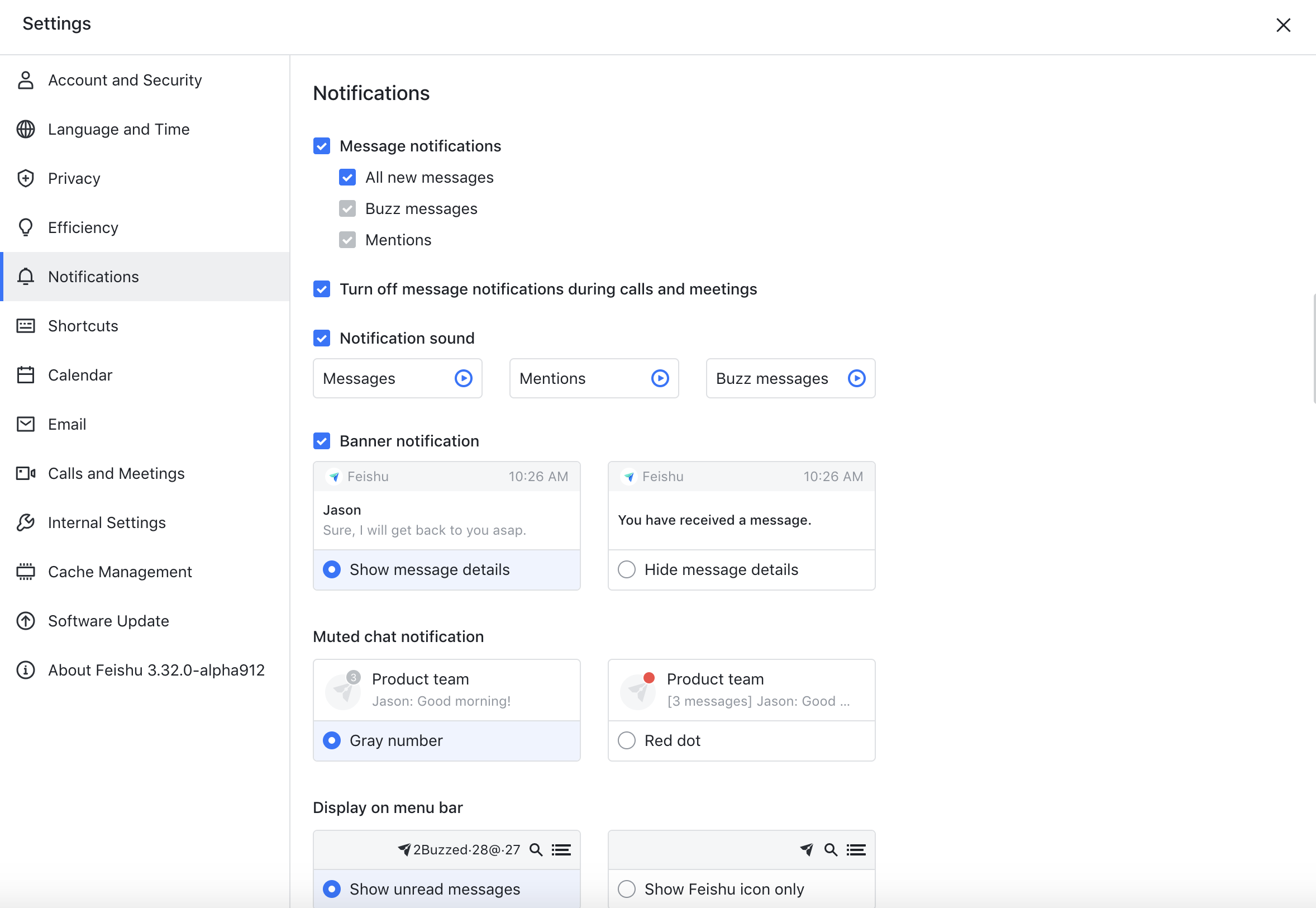The height and width of the screenshot is (908, 1316).
Task: Open Software Update section
Action: point(145,621)
